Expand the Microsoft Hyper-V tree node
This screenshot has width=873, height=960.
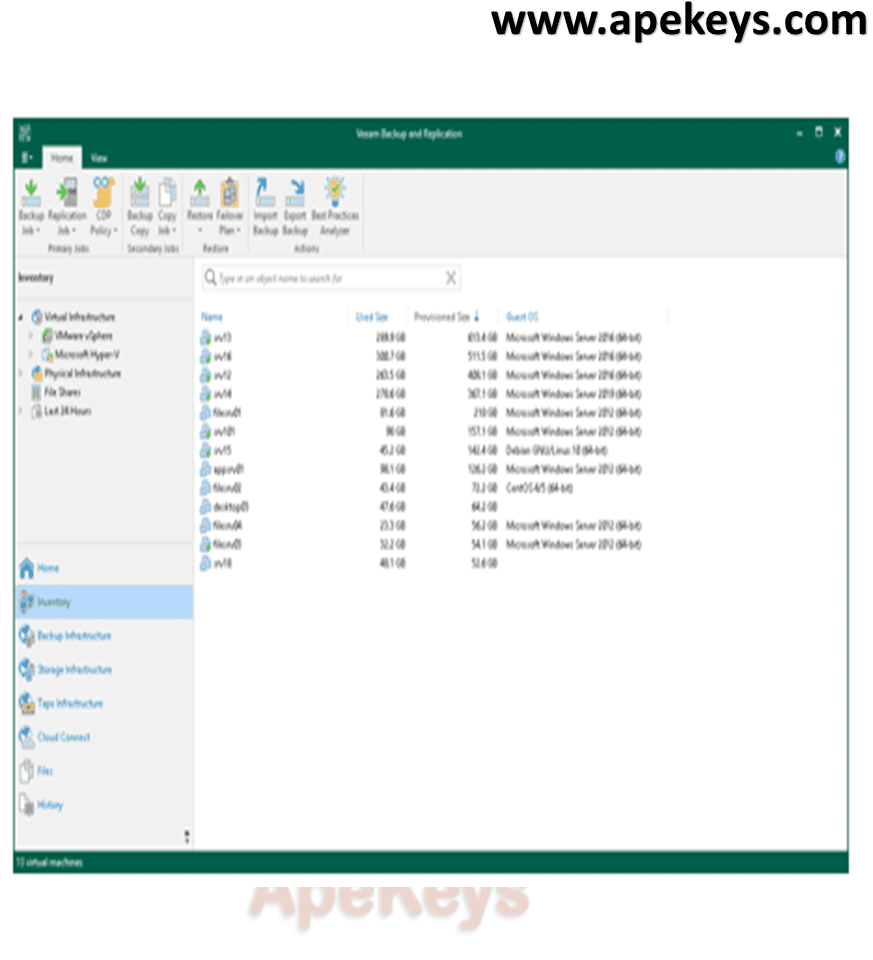31,354
